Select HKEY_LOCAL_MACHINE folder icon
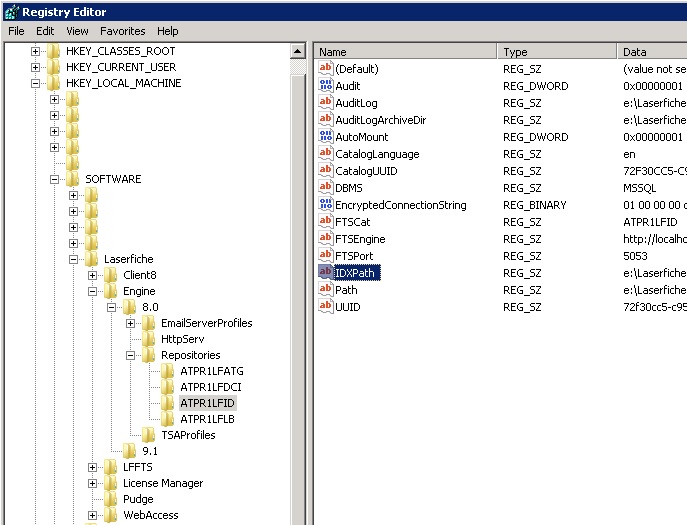Viewport: 687px width, 525px height. (x=53, y=83)
